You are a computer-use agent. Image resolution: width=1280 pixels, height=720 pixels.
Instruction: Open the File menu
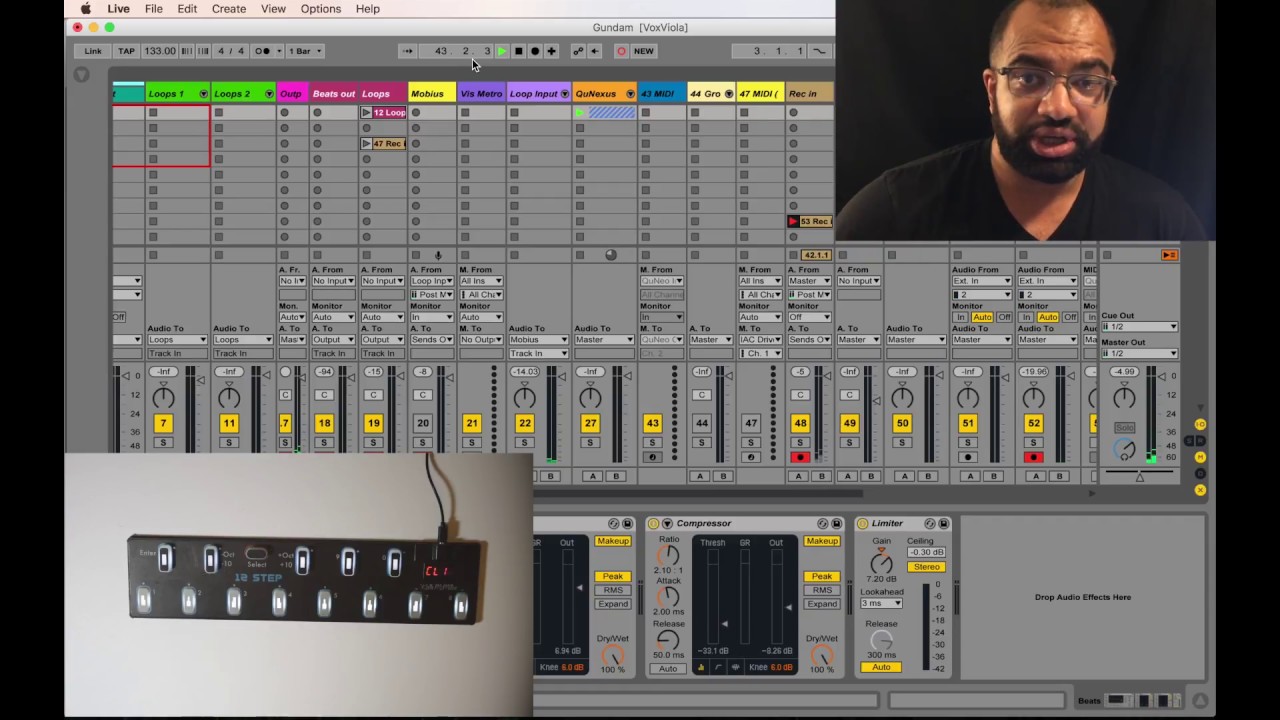coord(153,9)
